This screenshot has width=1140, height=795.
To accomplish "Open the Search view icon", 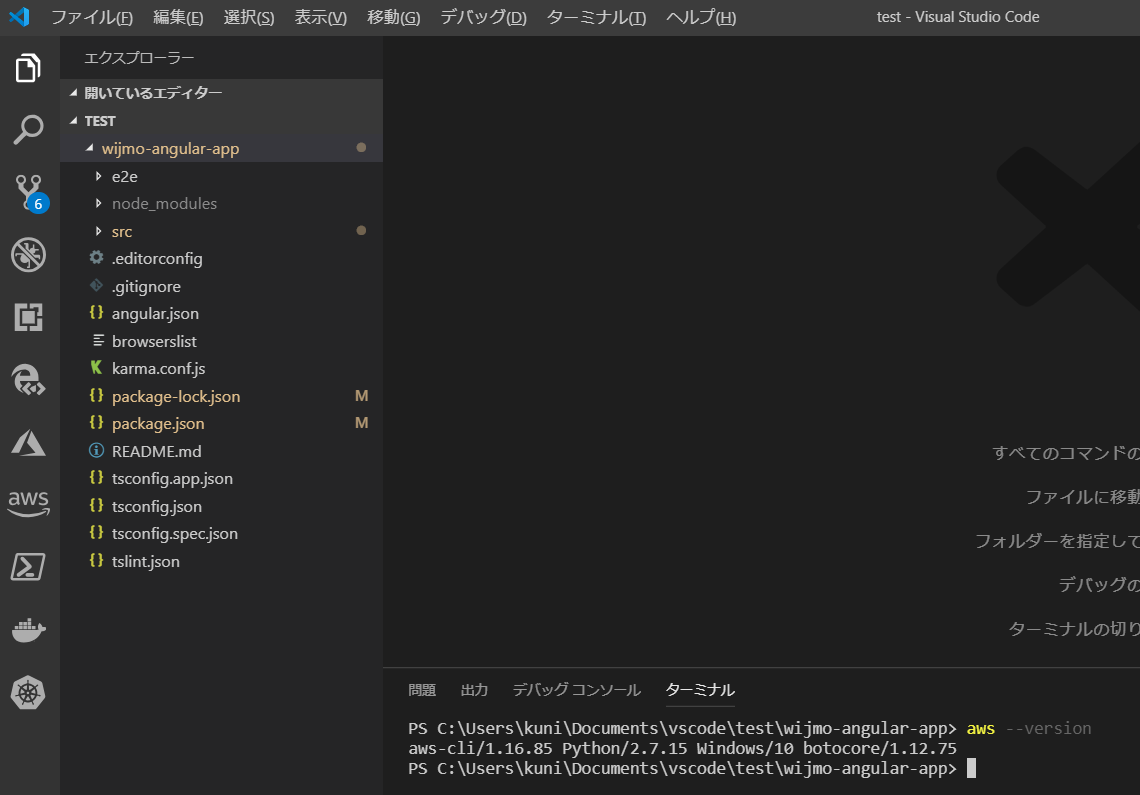I will point(28,129).
